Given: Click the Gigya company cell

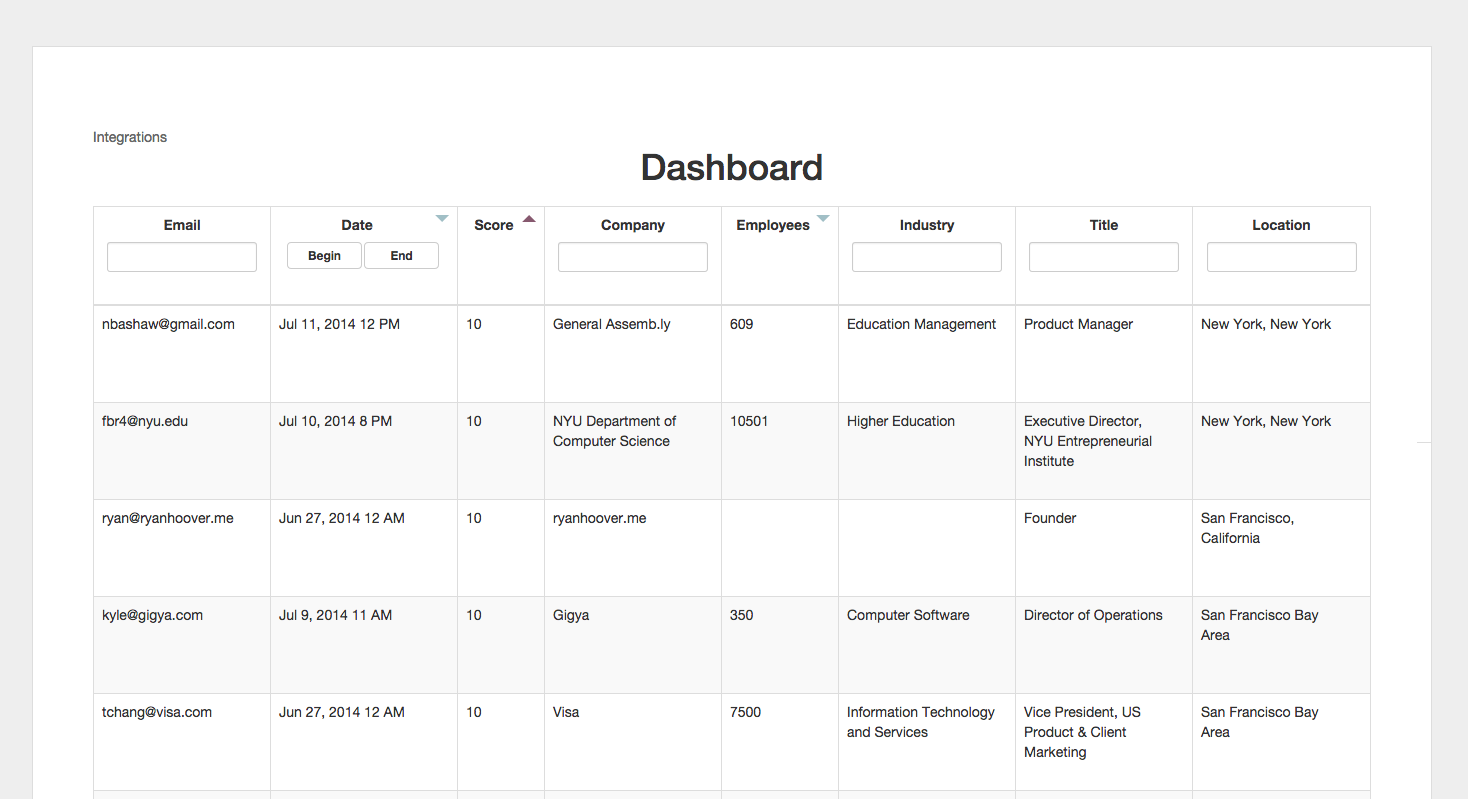Looking at the screenshot, I should click(571, 615).
